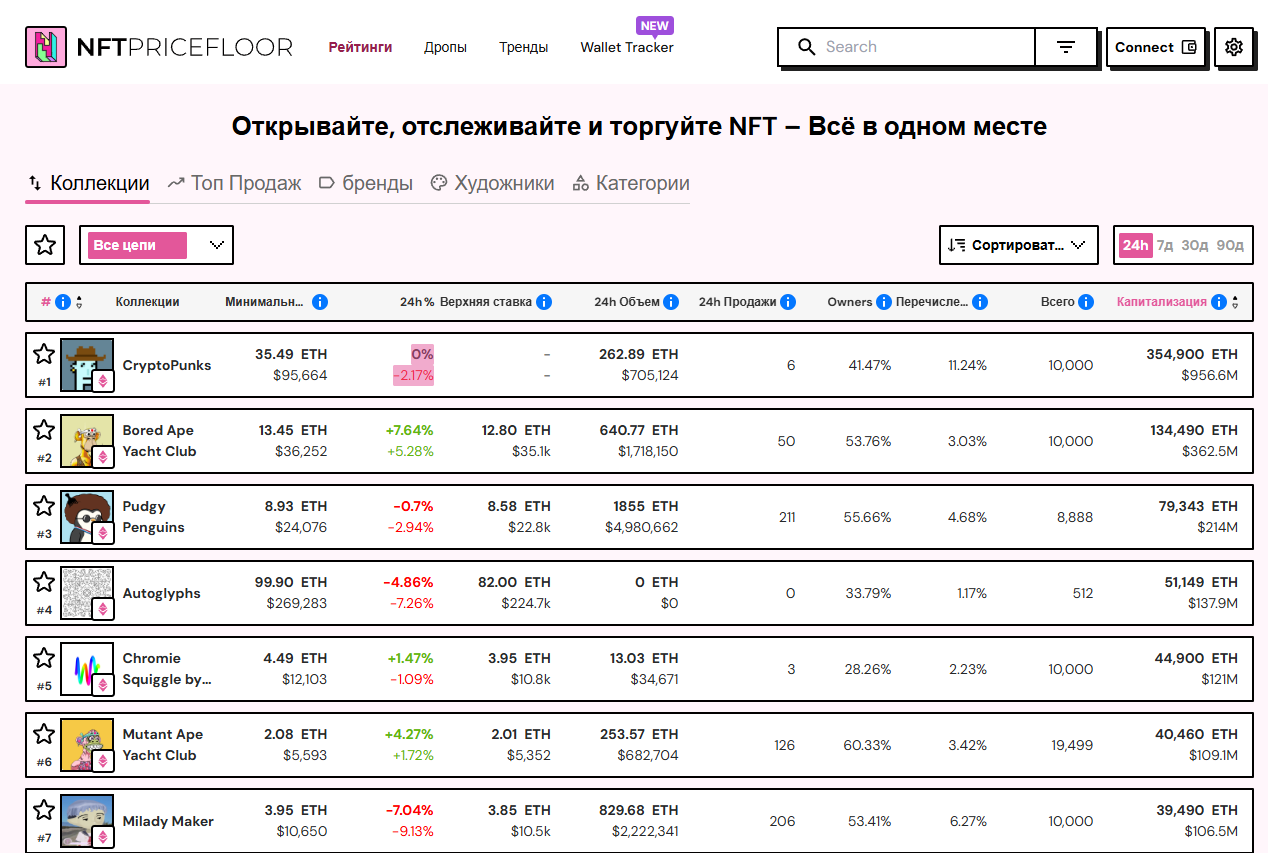Sort by the Капитализация sort arrows
This screenshot has width=1268, height=853.
point(1235,302)
